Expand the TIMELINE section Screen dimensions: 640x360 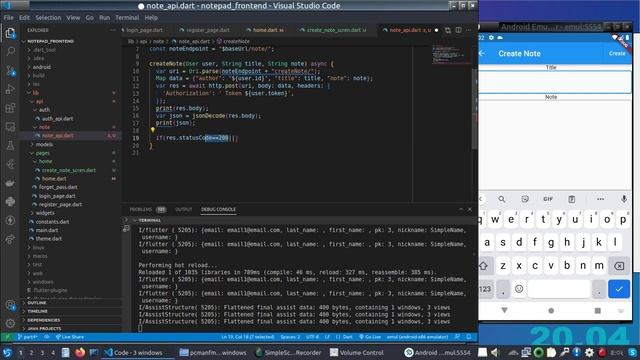coord(71,311)
